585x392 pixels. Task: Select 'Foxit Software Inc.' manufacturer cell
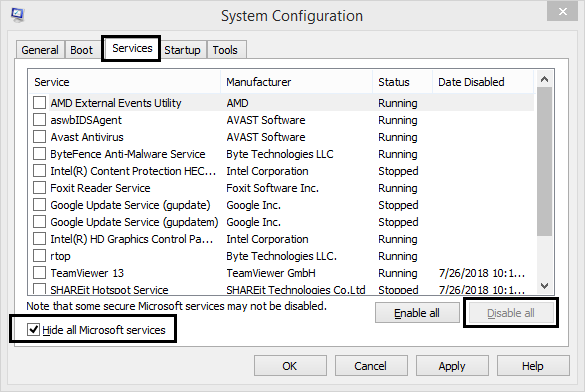272,188
